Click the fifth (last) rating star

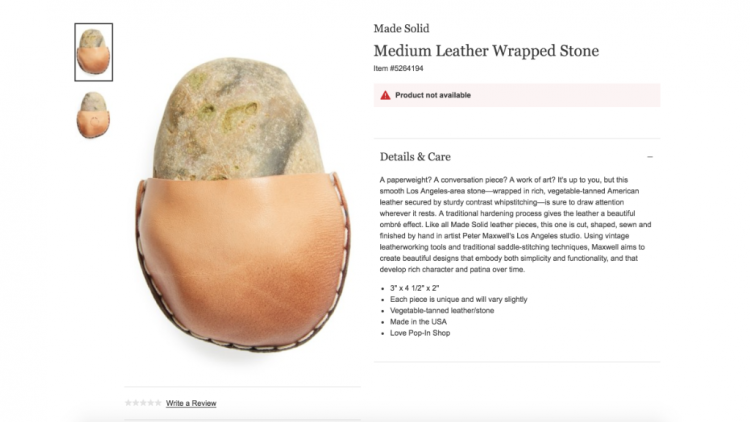click(x=158, y=403)
